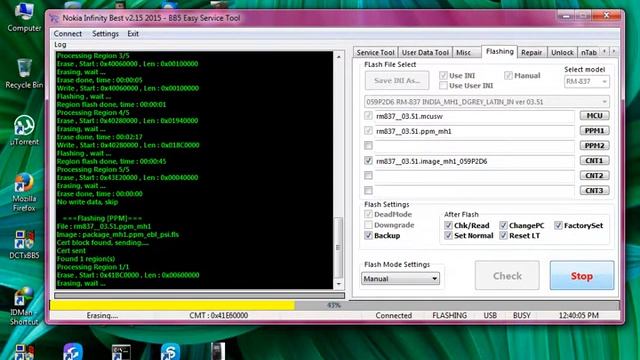This screenshot has height=360, width=640.
Task: Click the MCU file select button
Action: coord(594,116)
